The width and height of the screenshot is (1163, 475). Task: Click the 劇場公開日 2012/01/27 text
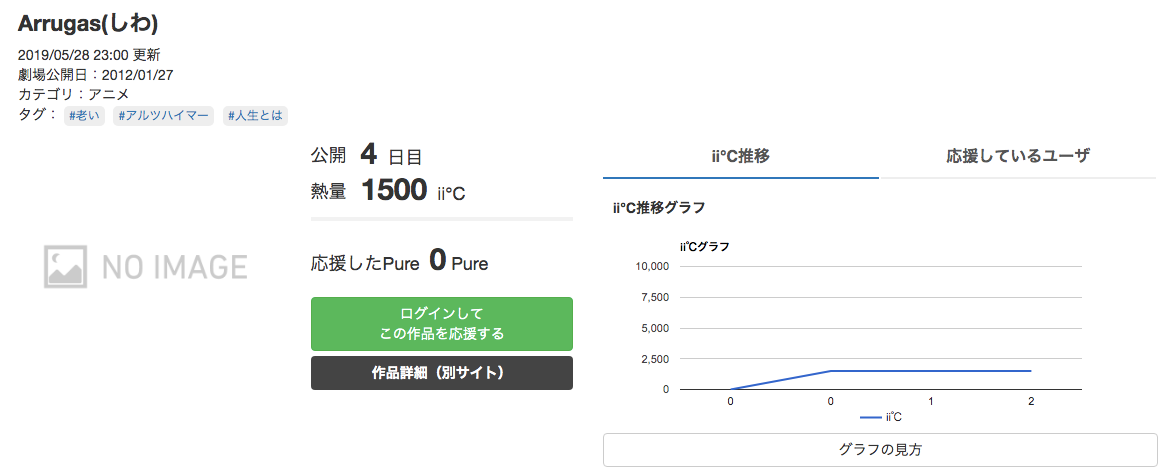tap(96, 74)
